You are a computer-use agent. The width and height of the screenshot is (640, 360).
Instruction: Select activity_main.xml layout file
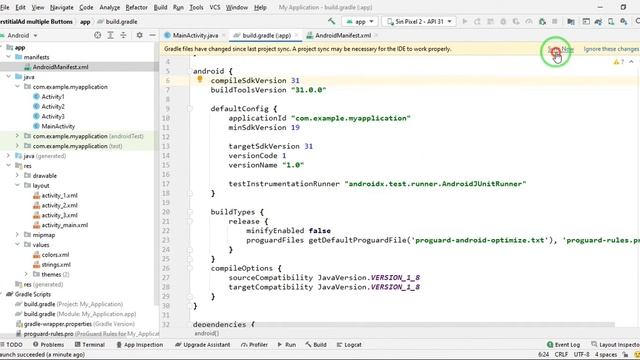pyautogui.click(x=64, y=225)
